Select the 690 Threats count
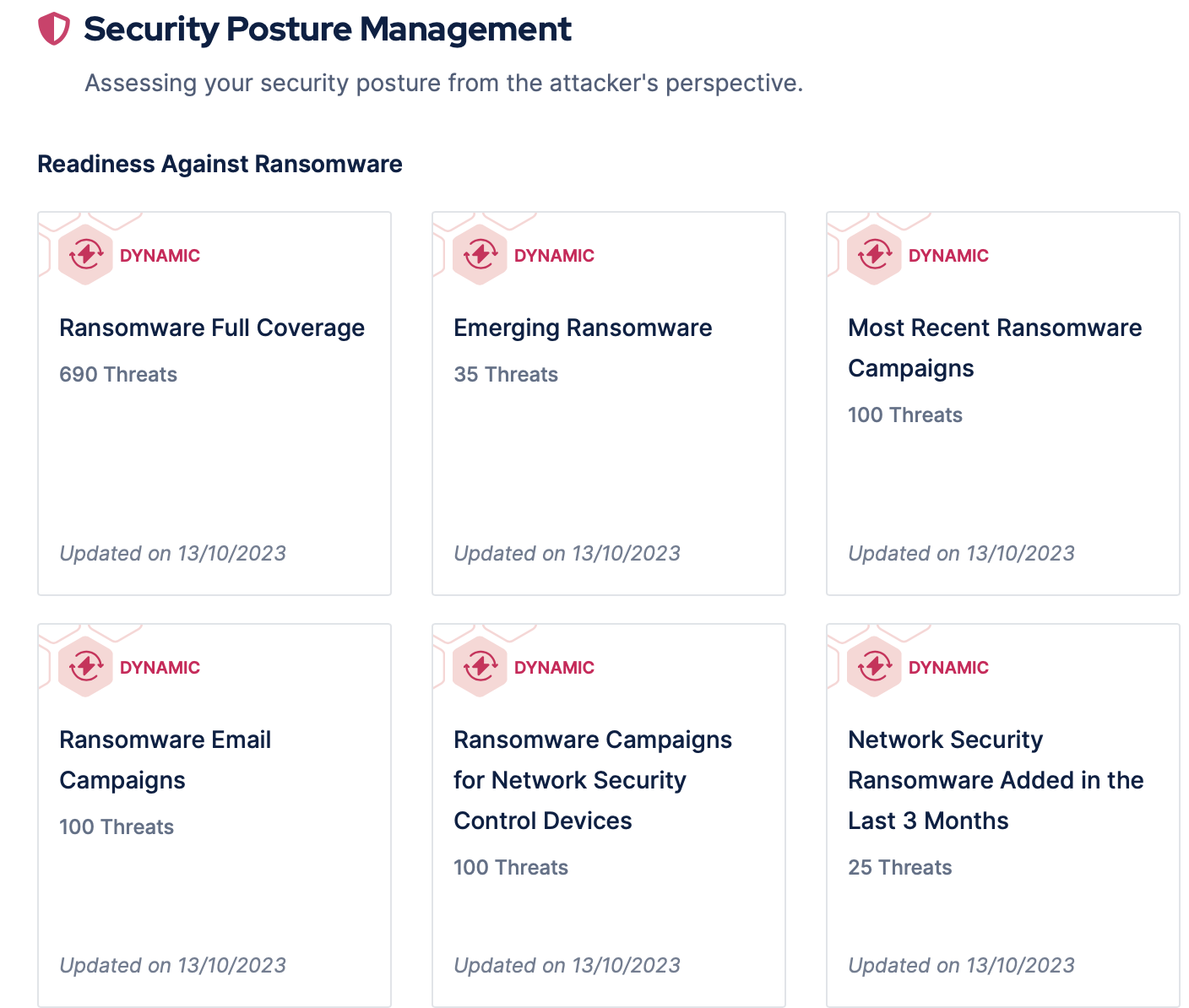This screenshot has height=1008, width=1189. pos(118,375)
